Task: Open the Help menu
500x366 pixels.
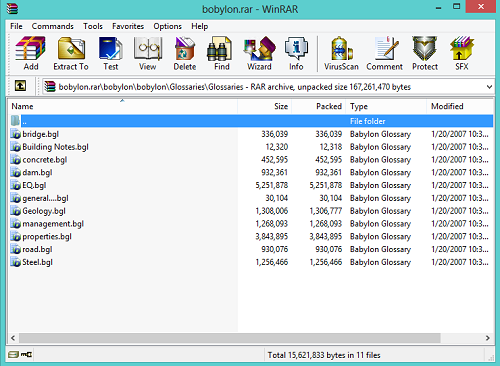Action: (x=199, y=26)
